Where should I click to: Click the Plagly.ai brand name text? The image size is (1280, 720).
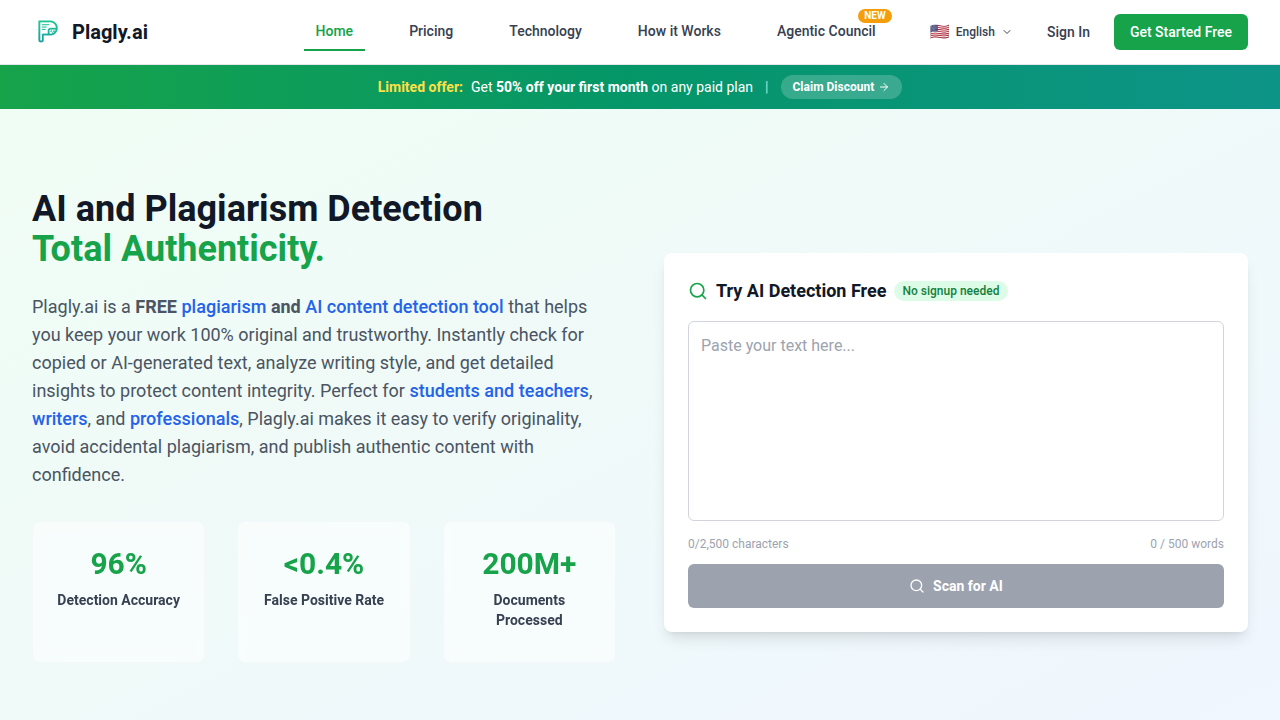[110, 32]
